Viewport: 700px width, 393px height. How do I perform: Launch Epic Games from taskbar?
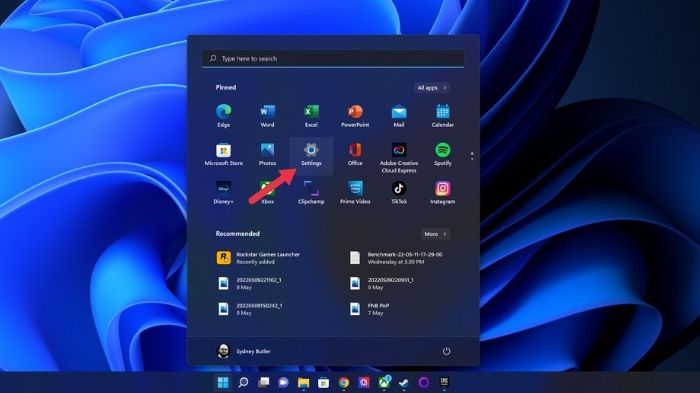444,382
